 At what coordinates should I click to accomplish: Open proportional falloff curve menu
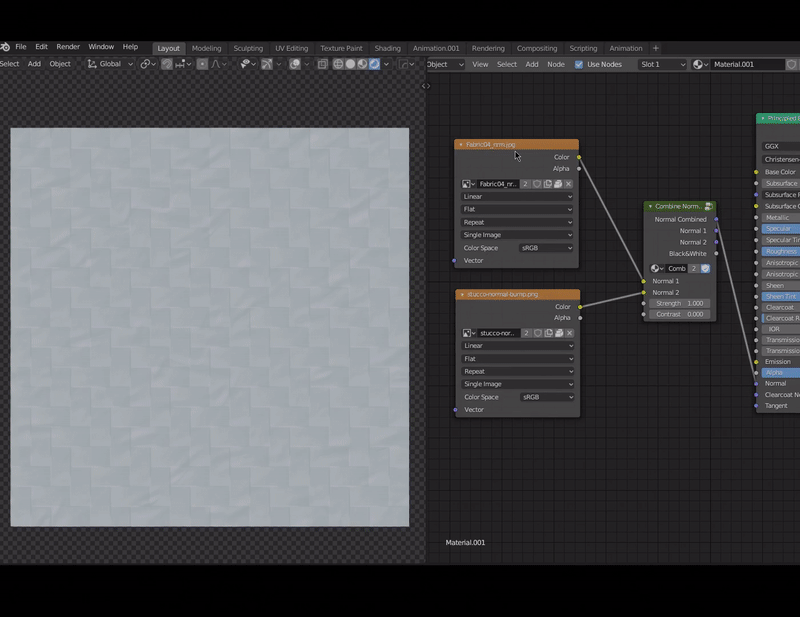pyautogui.click(x=218, y=64)
